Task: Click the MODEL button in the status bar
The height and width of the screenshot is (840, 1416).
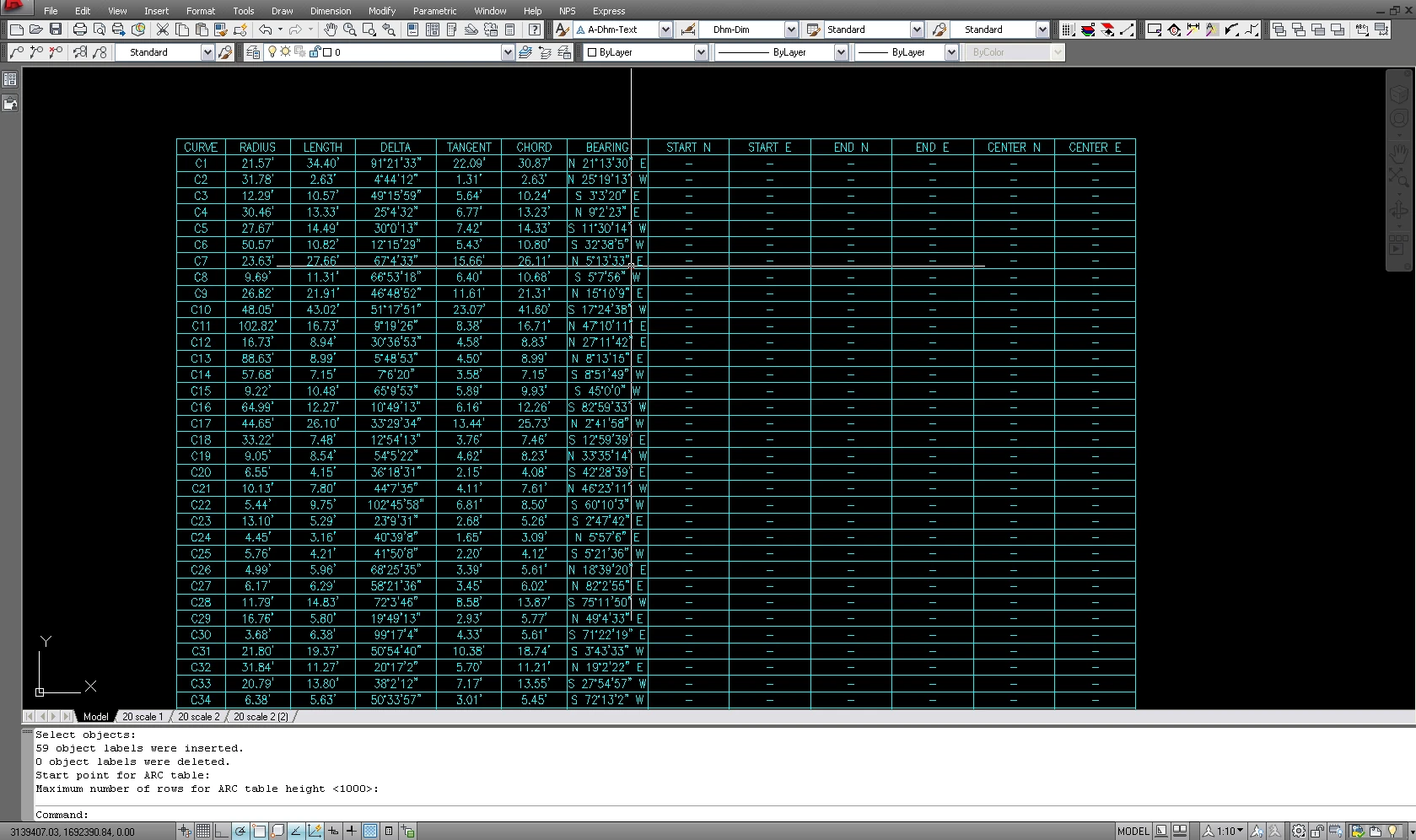Action: tap(1133, 831)
